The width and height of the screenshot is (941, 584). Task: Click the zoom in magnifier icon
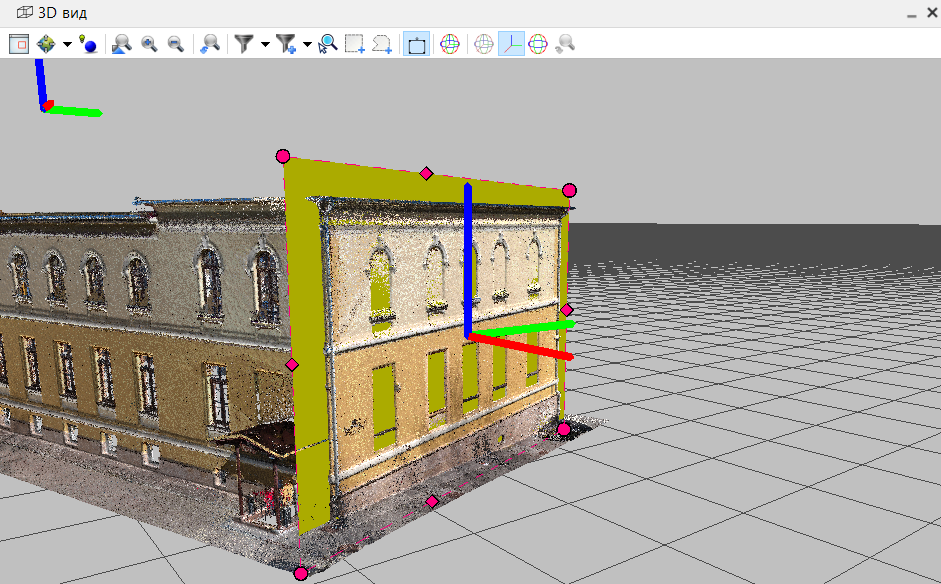click(x=149, y=44)
